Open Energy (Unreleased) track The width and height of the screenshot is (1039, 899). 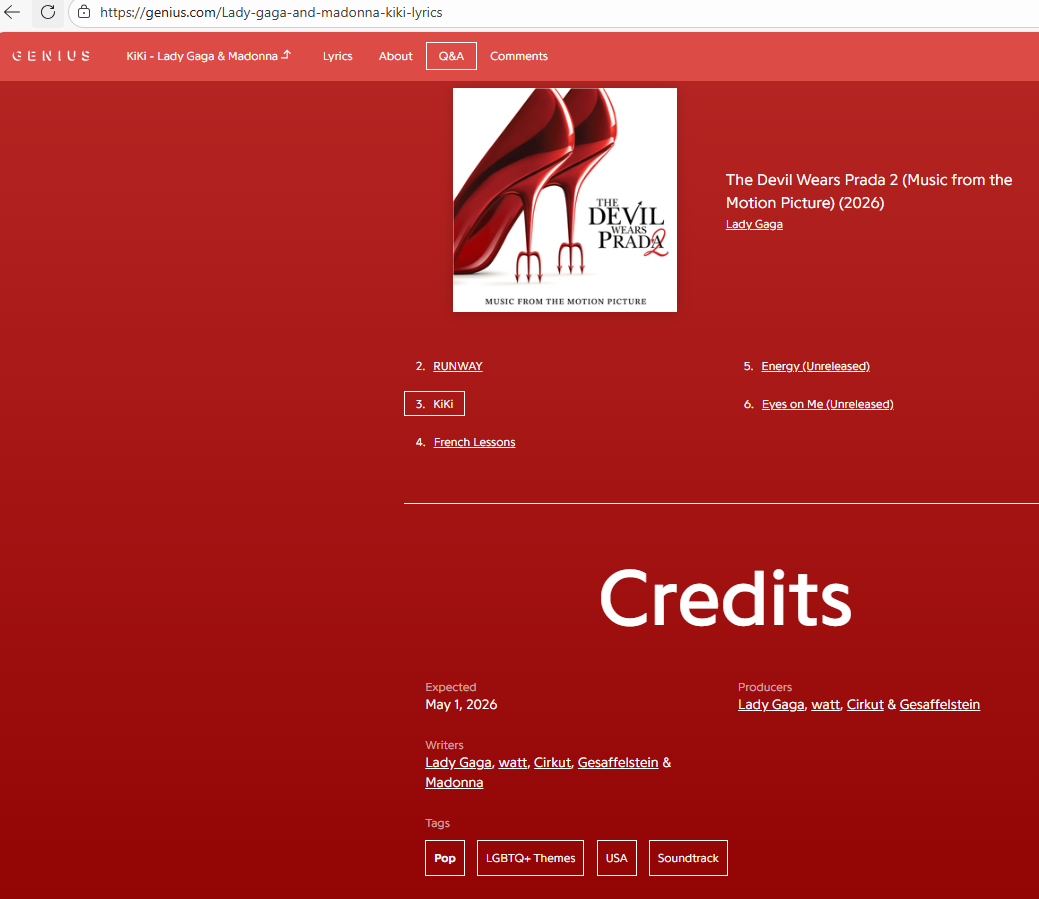click(815, 366)
